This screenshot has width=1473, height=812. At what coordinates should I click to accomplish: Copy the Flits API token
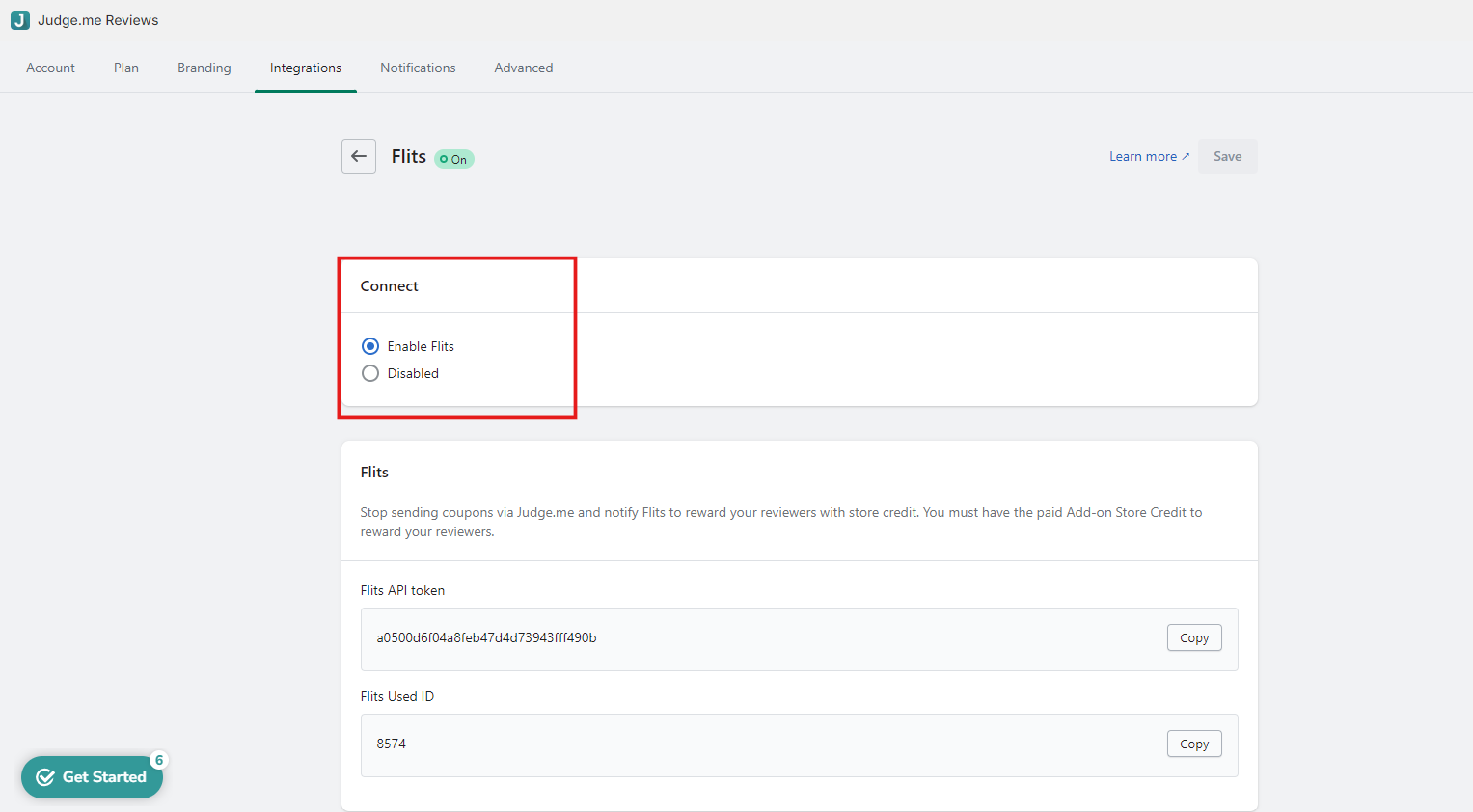point(1194,637)
